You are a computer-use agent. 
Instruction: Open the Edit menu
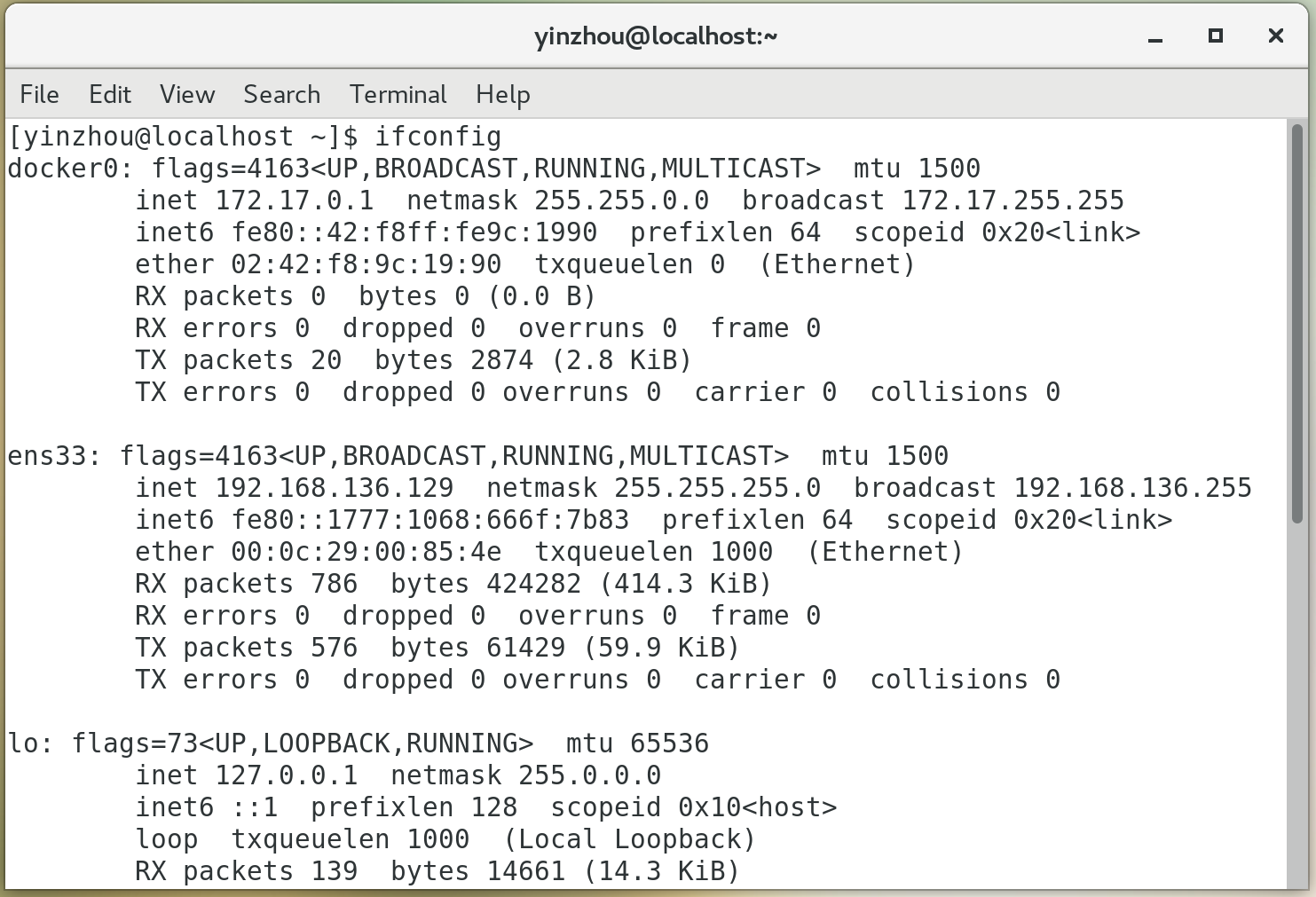(110, 94)
